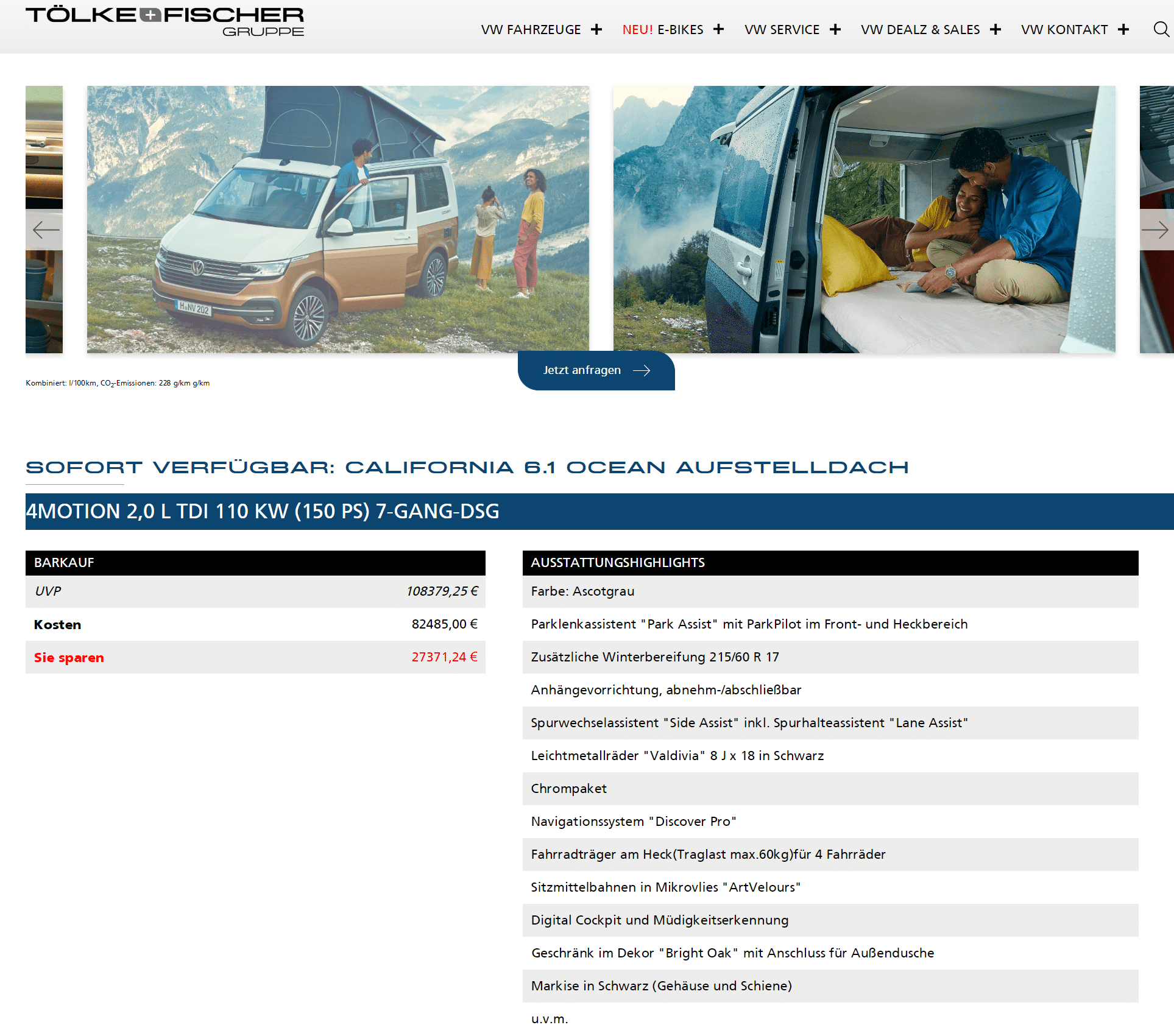Click the Sitzmittelbahnen ArtVelours row
1174x1036 pixels.
(x=830, y=887)
